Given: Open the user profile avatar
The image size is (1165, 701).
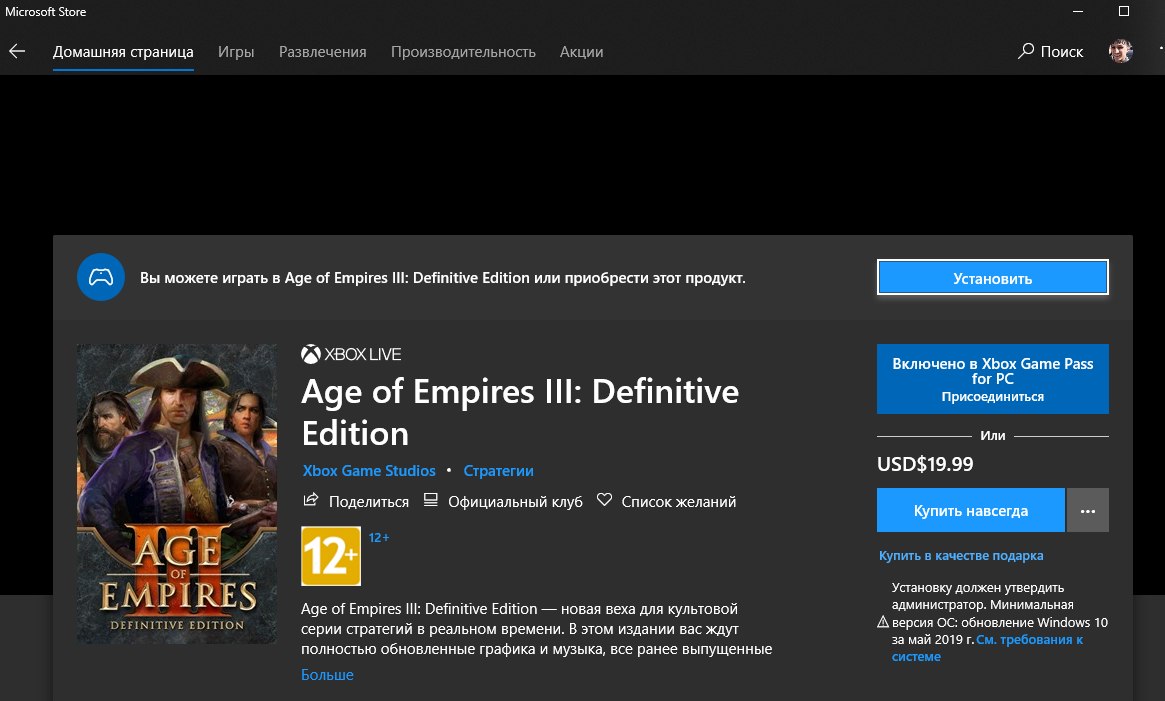Looking at the screenshot, I should pyautogui.click(x=1120, y=51).
